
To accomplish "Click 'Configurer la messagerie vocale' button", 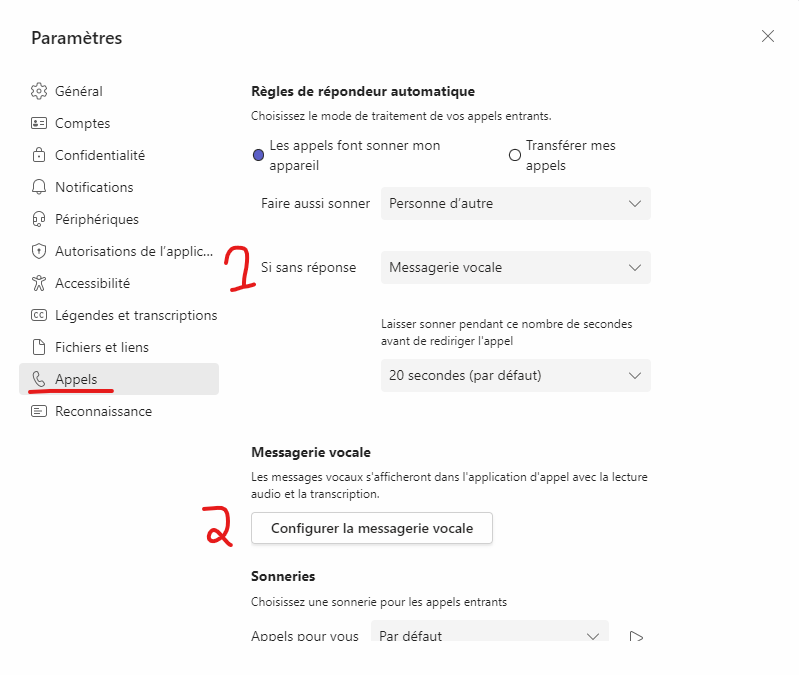I will click(371, 528).
